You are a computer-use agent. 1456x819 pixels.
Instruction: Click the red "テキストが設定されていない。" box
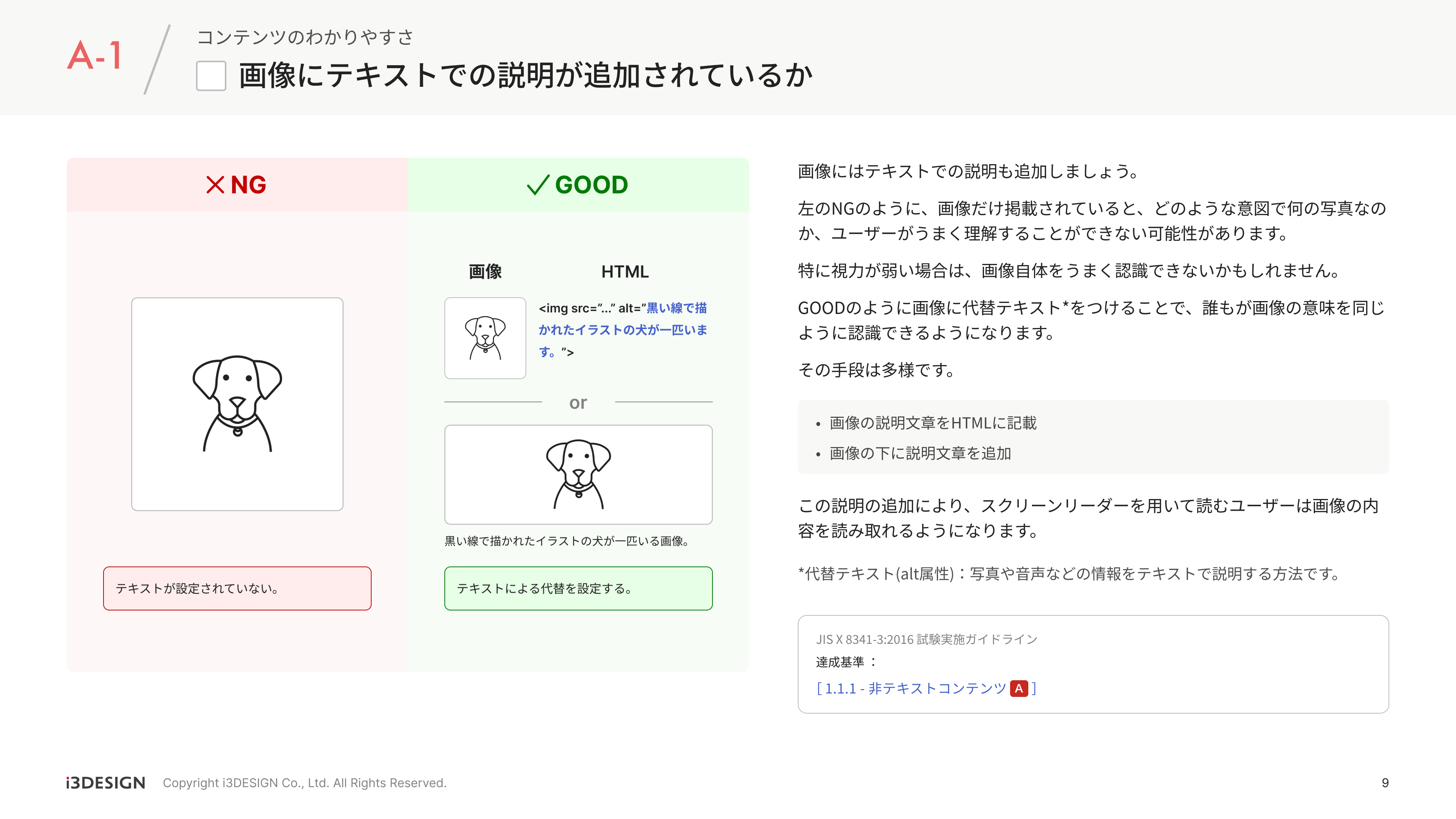(x=237, y=588)
